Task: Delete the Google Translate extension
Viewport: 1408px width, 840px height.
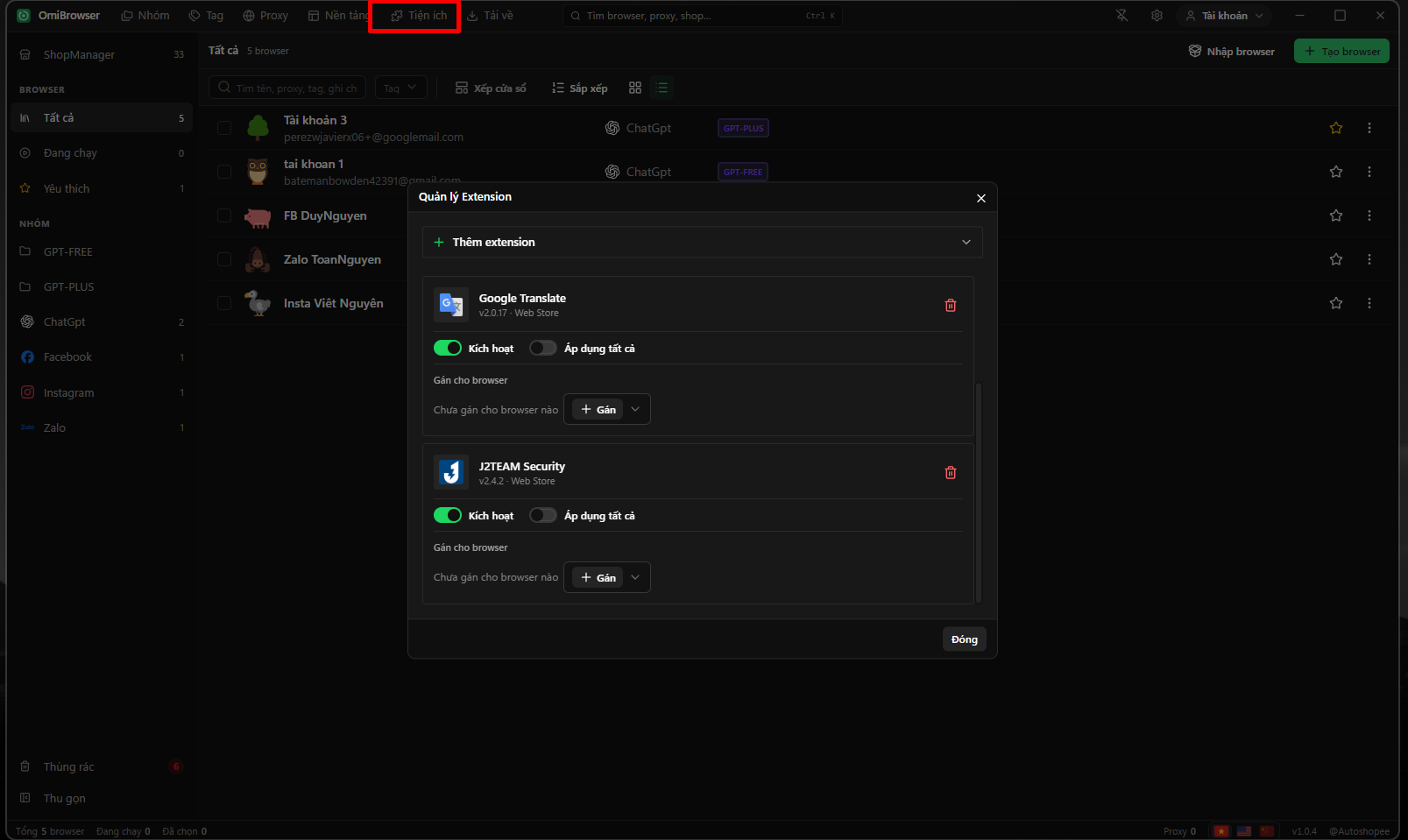Action: [x=951, y=305]
